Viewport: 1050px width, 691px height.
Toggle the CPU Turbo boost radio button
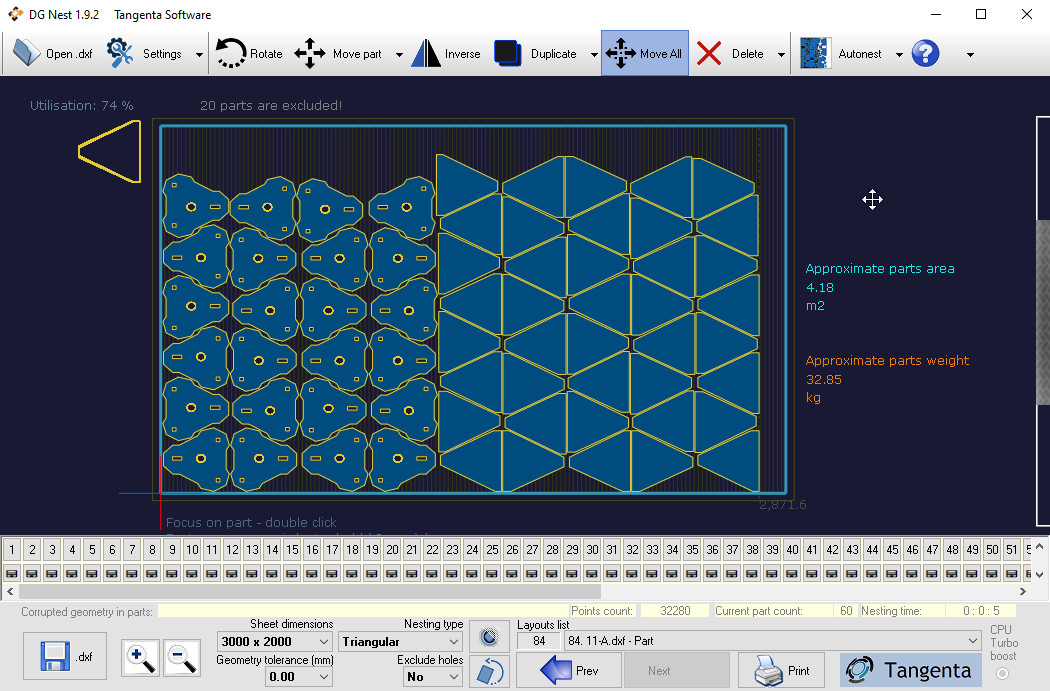(1002, 674)
